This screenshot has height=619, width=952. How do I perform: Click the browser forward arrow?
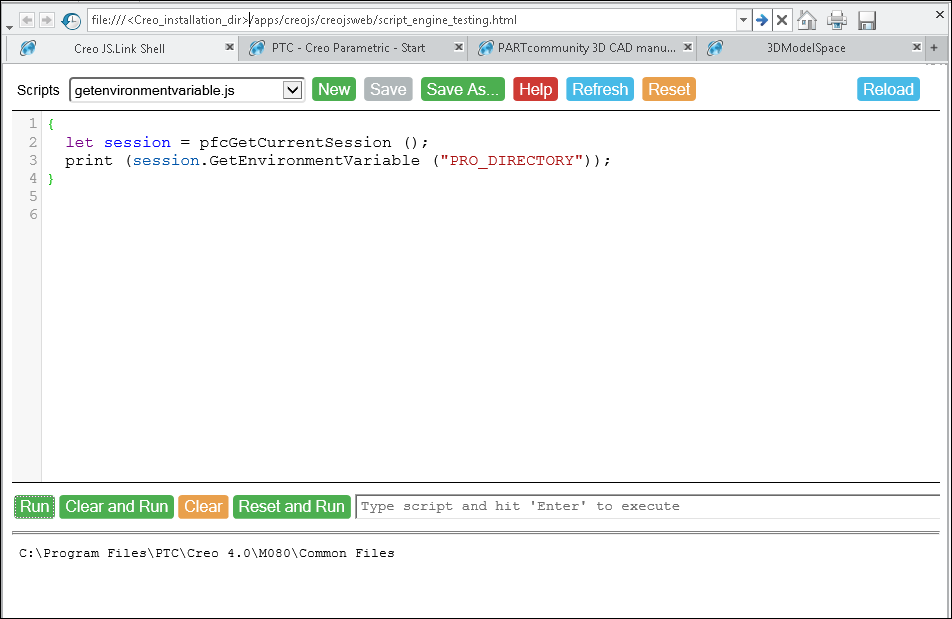(x=46, y=20)
